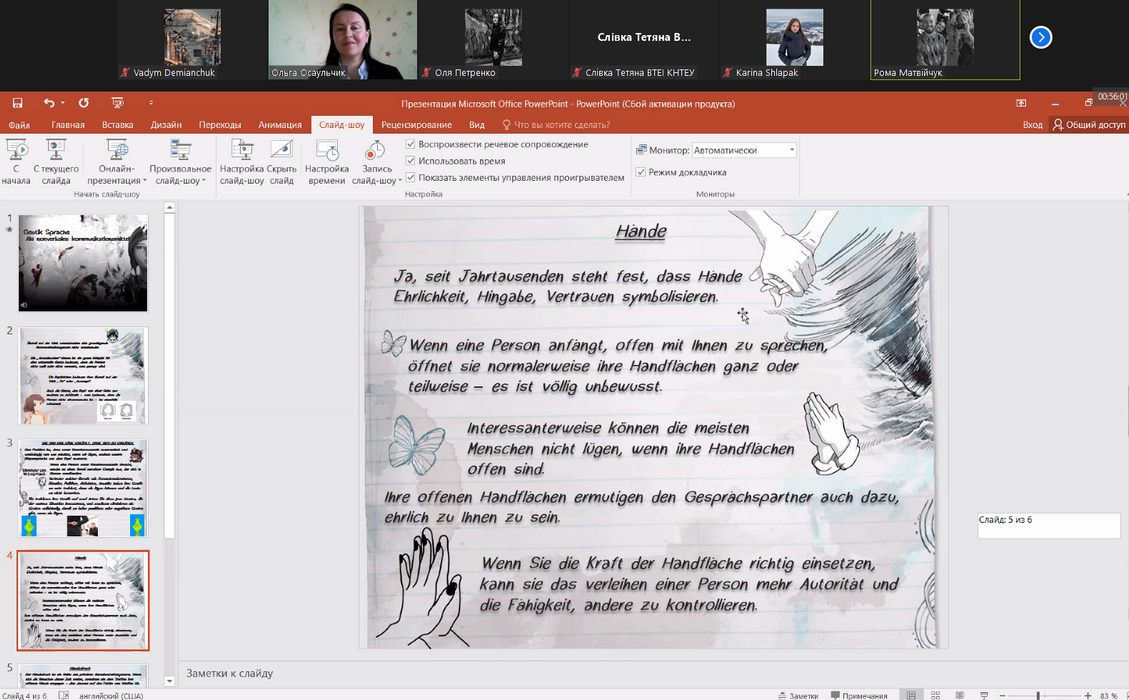Toggle Воспроизвести речевое сопровождение checkbox
1129x700 pixels.
pos(411,145)
